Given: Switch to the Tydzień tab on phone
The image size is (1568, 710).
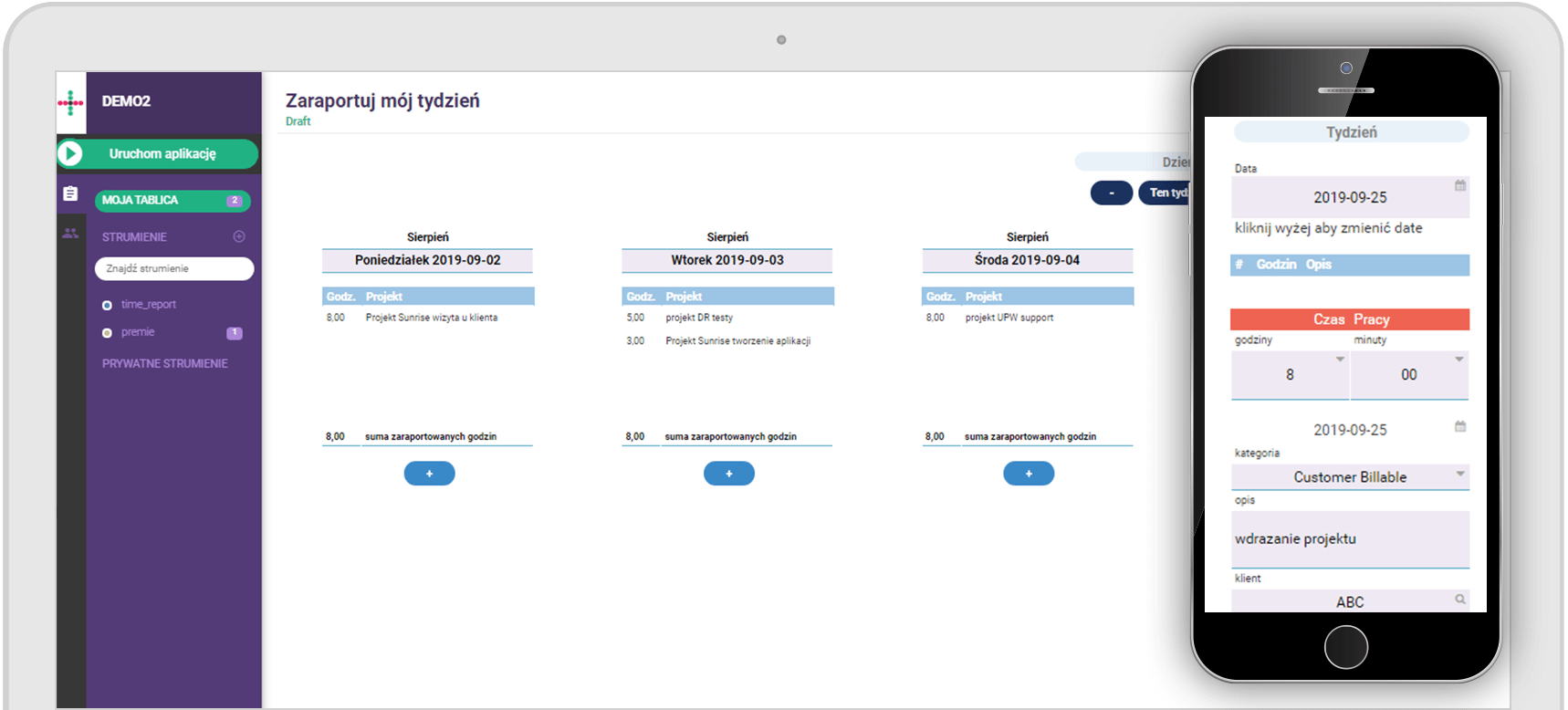Looking at the screenshot, I should pos(1351,132).
